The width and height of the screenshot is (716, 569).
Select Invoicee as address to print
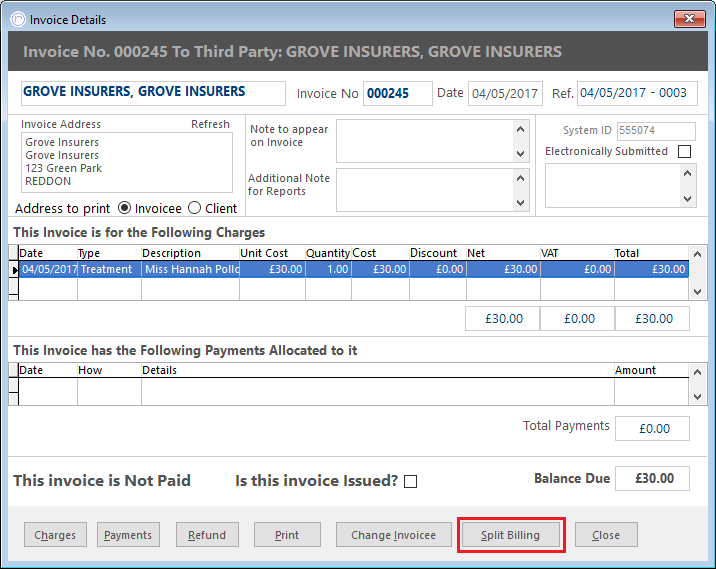pyautogui.click(x=125, y=208)
